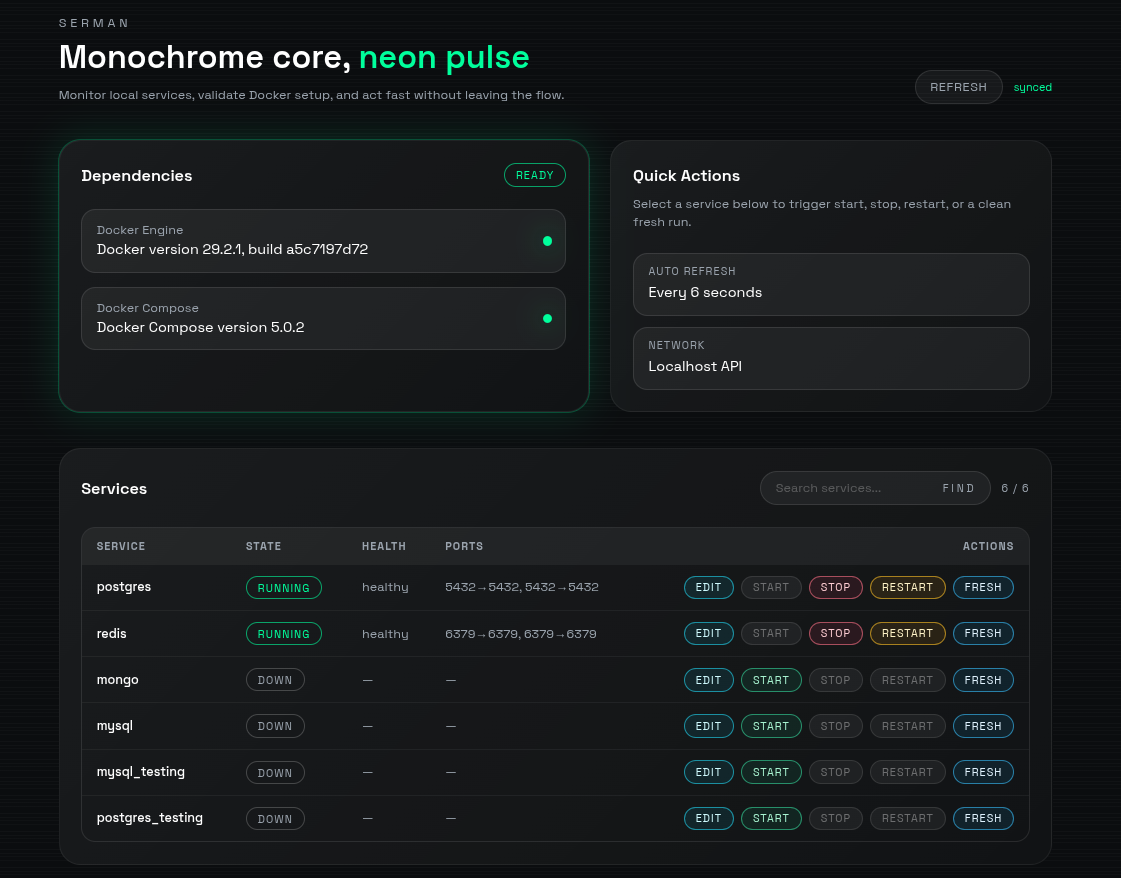Edit the mongo service

708,680
